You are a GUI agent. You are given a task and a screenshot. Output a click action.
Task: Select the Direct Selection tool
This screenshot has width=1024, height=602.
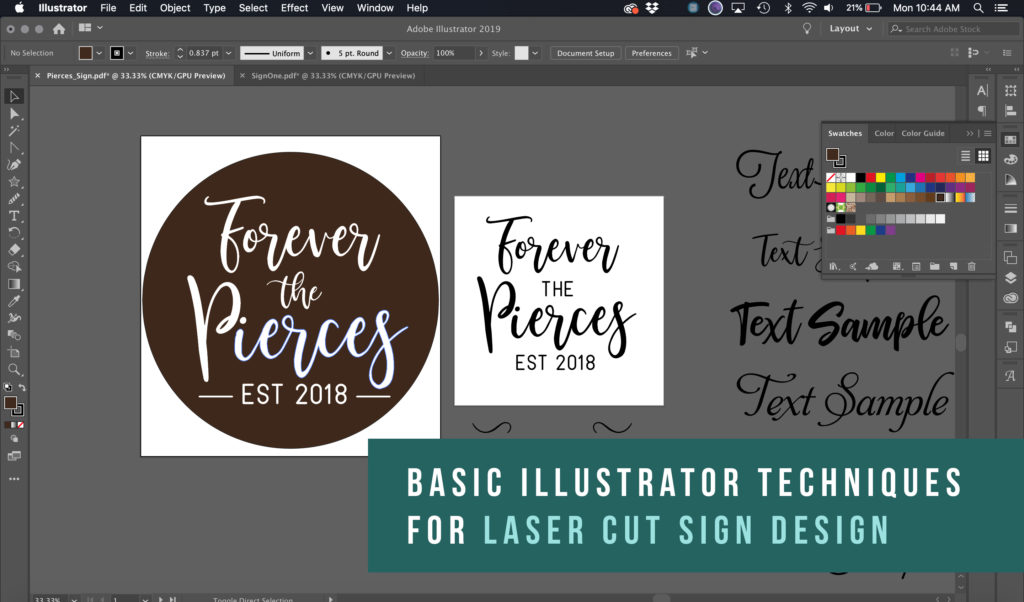(14, 114)
